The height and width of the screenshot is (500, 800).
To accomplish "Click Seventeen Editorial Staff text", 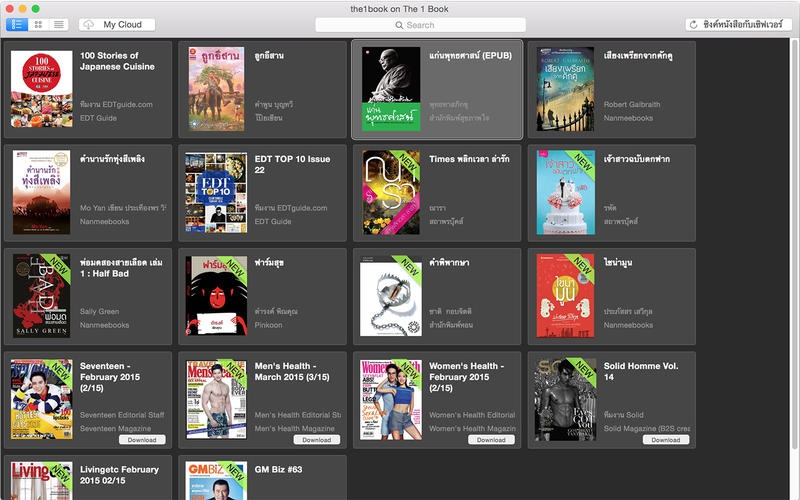I will (x=122, y=415).
